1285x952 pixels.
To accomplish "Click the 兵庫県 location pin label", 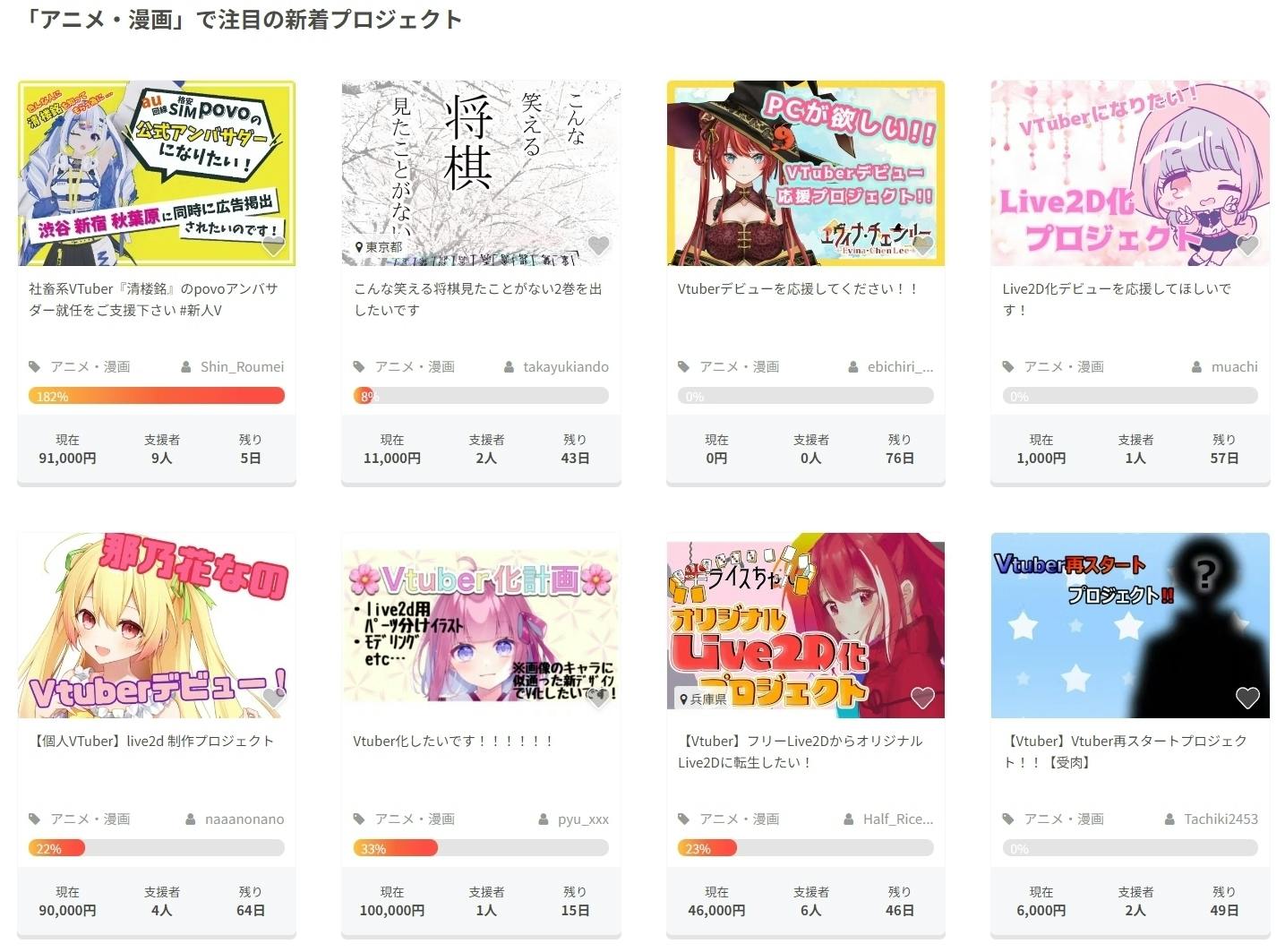I will click(703, 699).
